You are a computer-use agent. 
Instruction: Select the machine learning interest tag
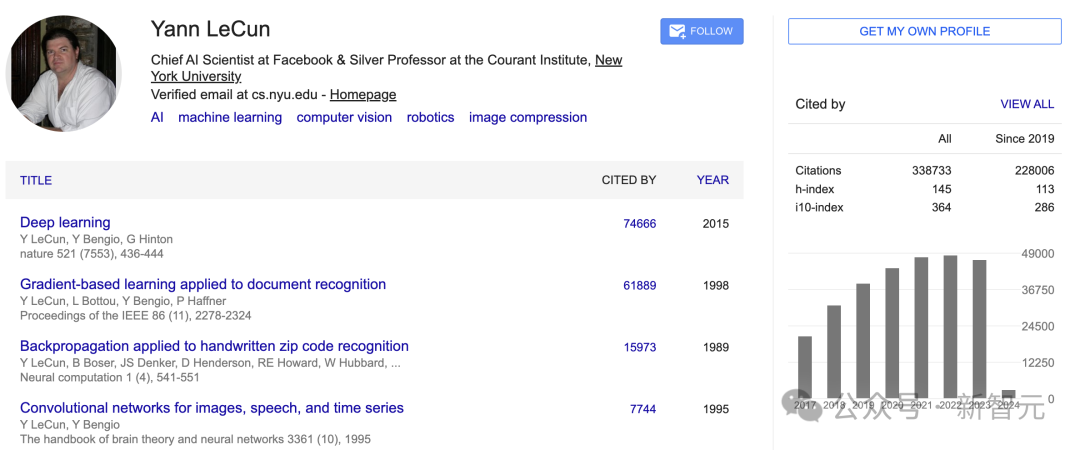tap(230, 117)
